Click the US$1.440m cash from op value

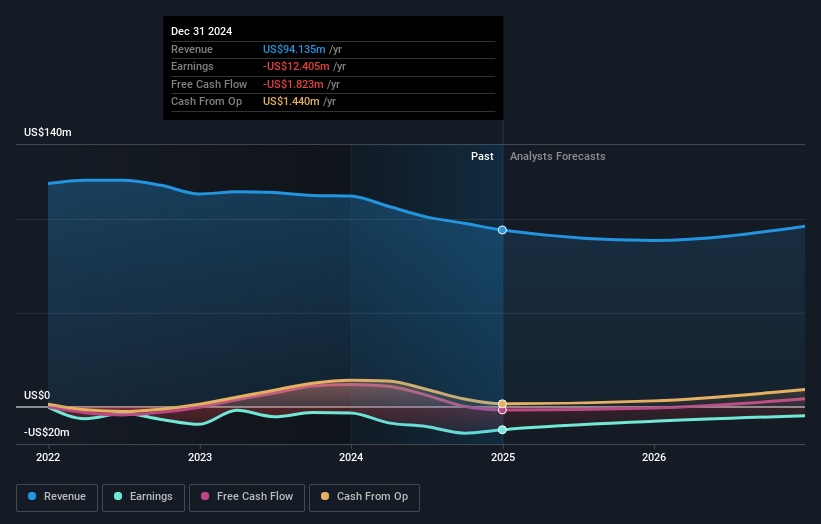291,102
